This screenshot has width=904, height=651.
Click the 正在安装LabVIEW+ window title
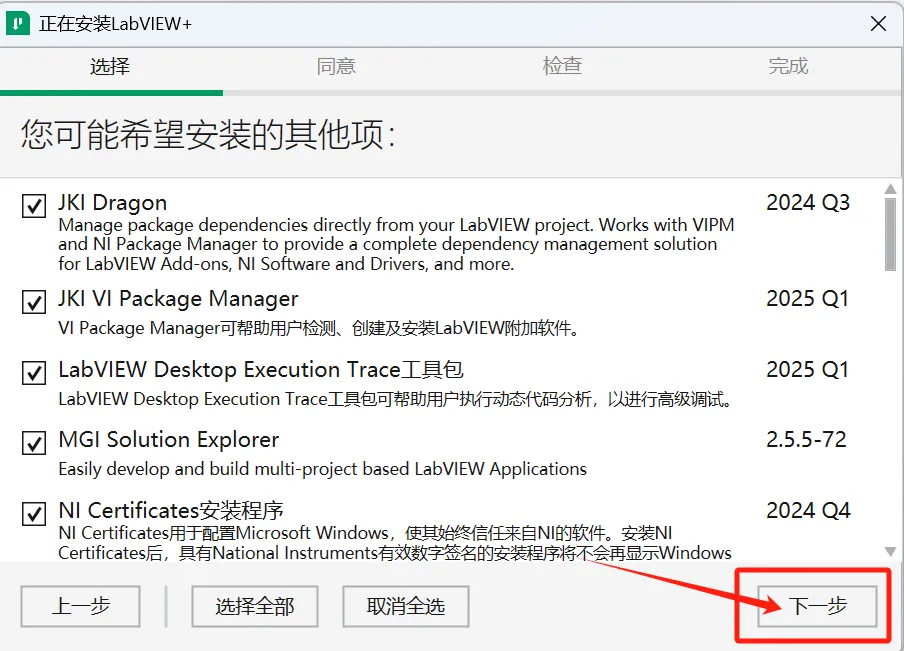[x=115, y=24]
